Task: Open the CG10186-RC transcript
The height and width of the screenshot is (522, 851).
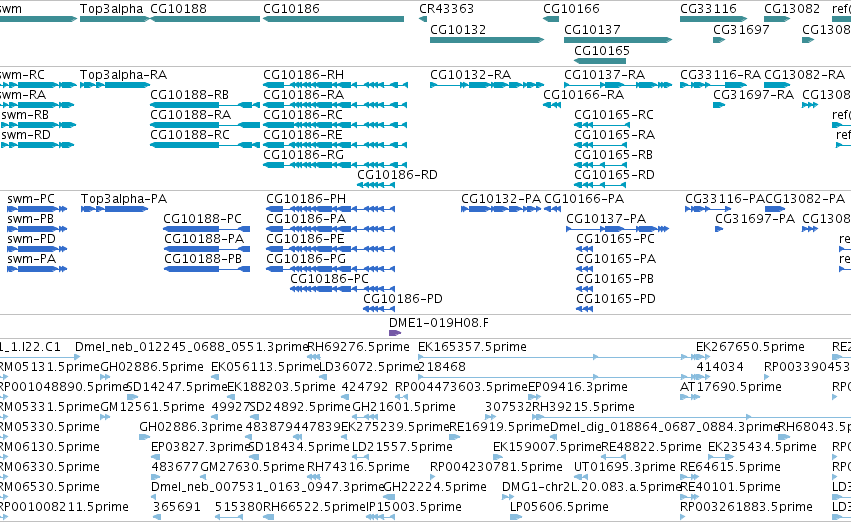Action: pyautogui.click(x=335, y=125)
